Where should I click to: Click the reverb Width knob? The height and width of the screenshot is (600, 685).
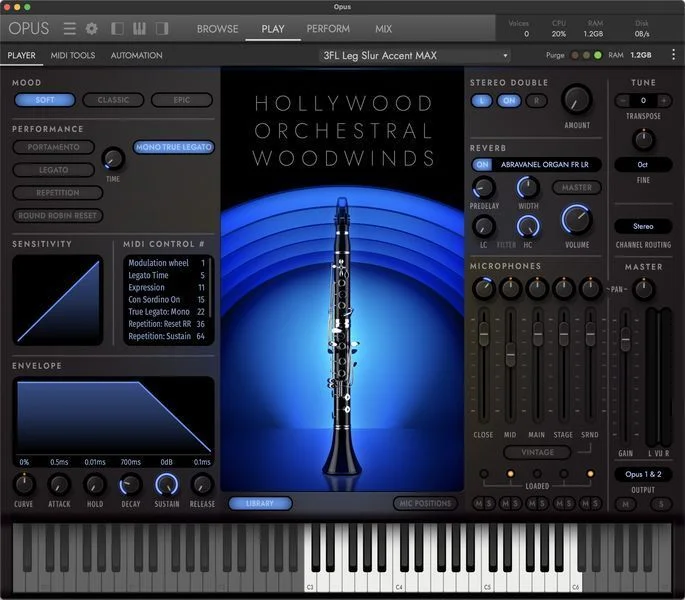[x=528, y=188]
